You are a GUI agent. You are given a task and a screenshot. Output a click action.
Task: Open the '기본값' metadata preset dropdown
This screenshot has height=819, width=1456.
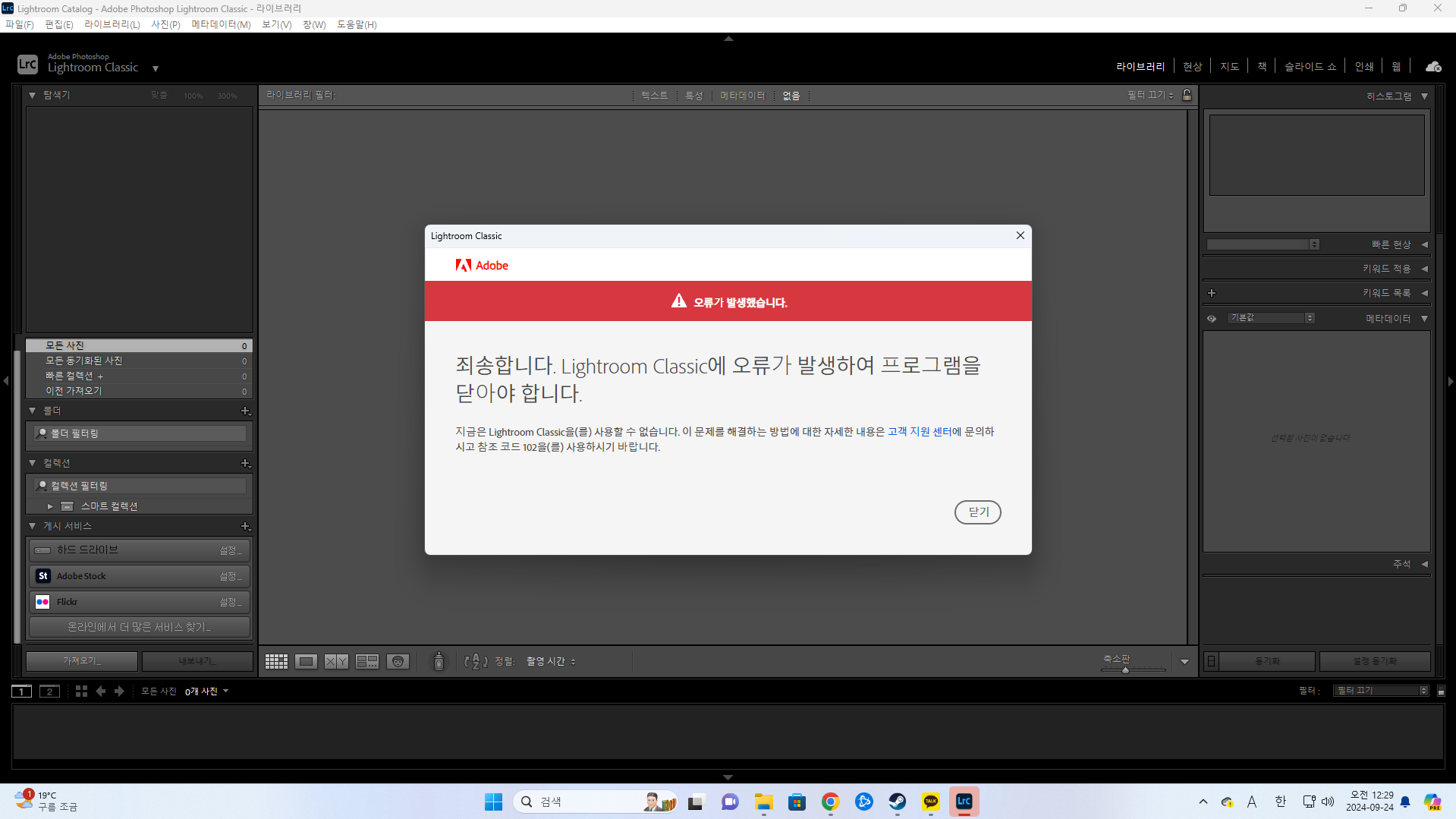(x=1269, y=317)
